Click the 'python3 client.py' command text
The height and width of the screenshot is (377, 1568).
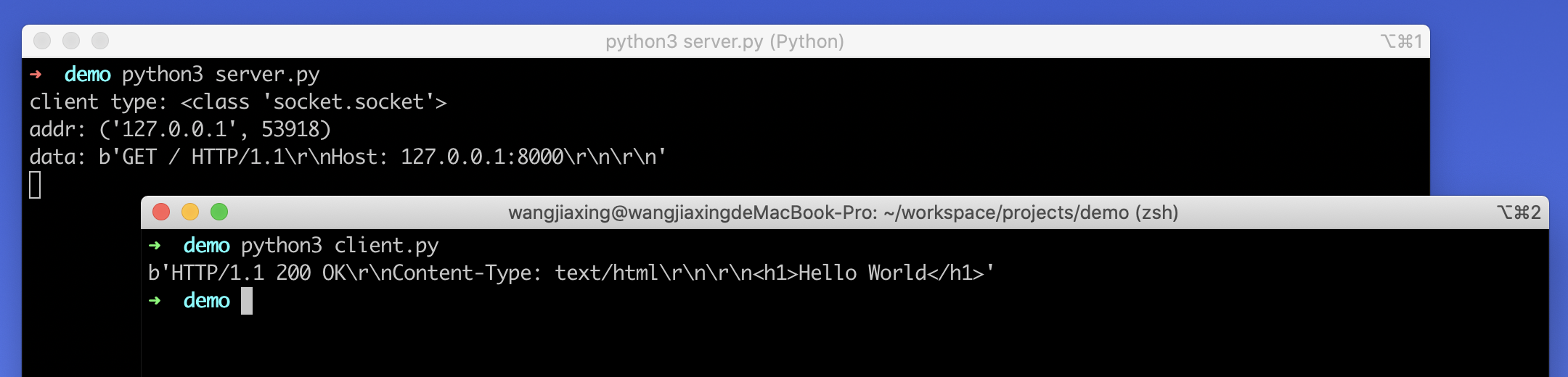(x=340, y=246)
